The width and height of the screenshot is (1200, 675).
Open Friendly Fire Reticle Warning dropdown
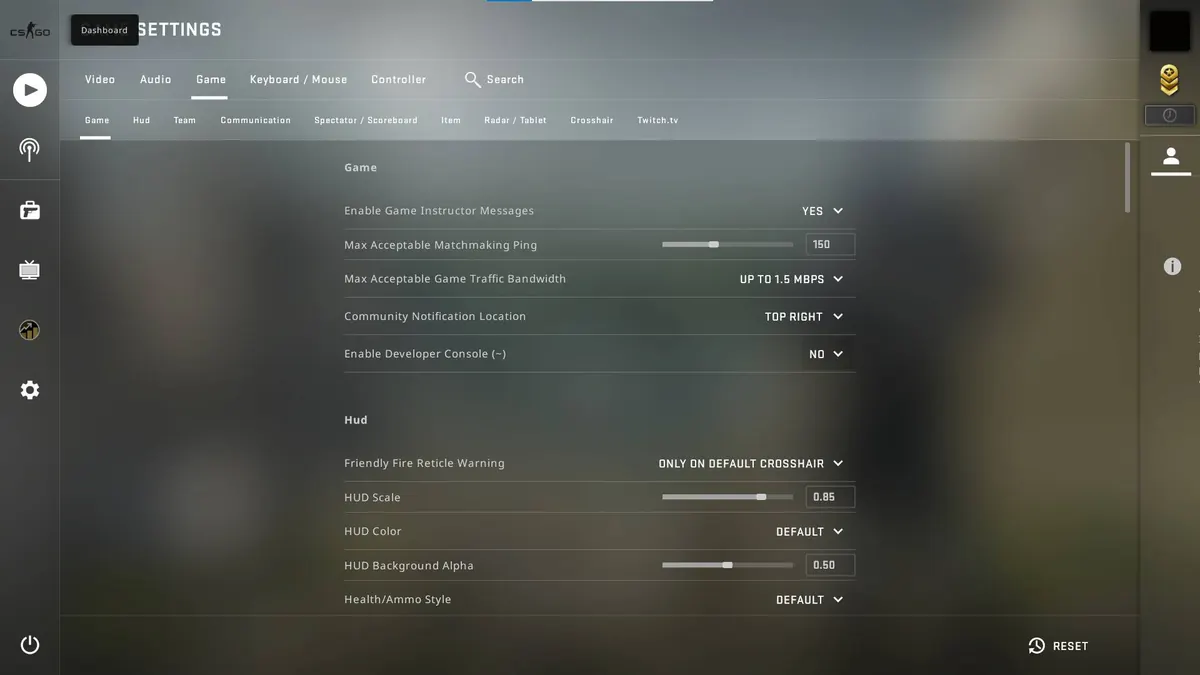751,464
